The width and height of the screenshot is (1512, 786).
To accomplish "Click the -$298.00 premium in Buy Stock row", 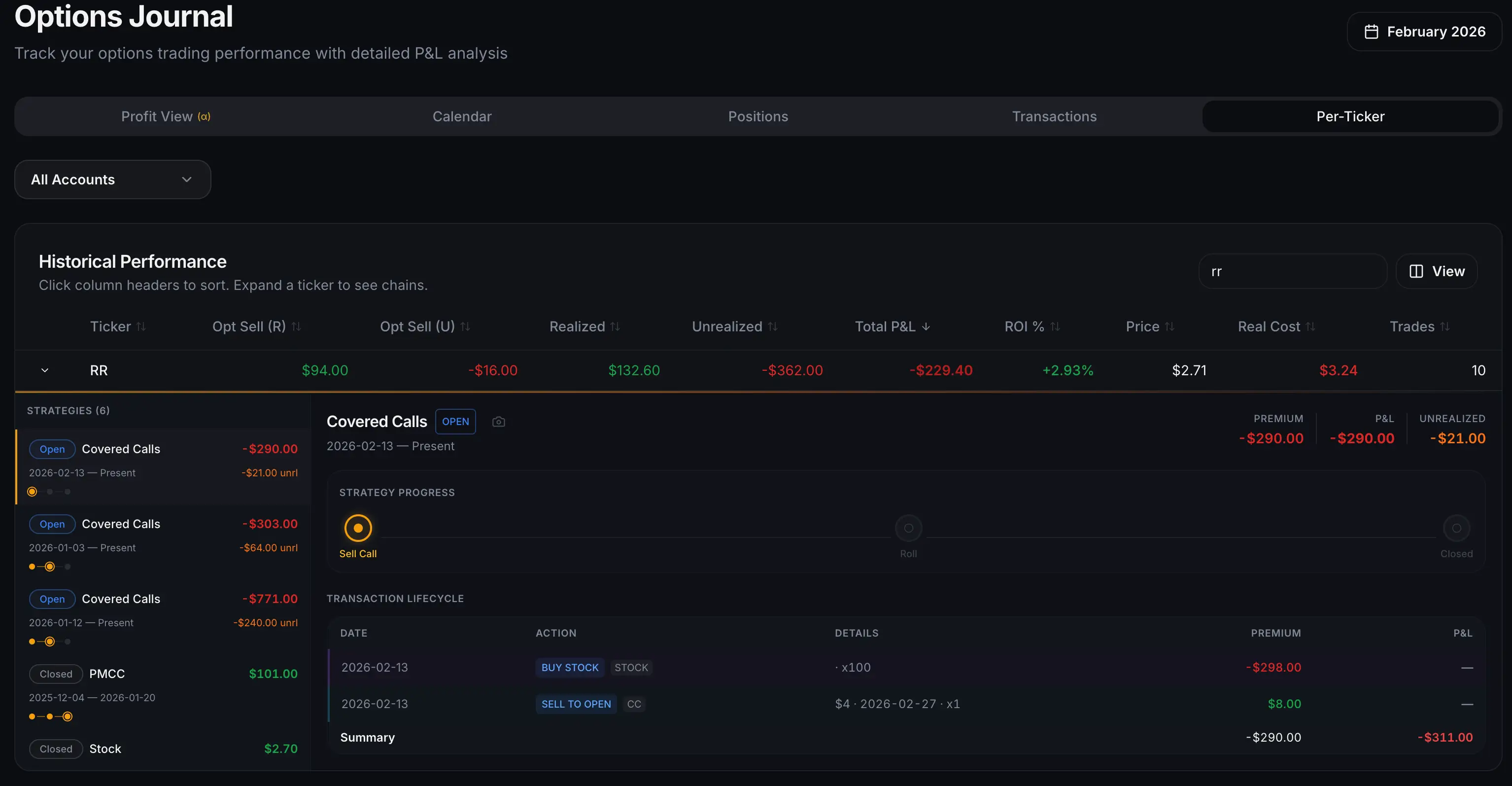I will click(x=1273, y=668).
